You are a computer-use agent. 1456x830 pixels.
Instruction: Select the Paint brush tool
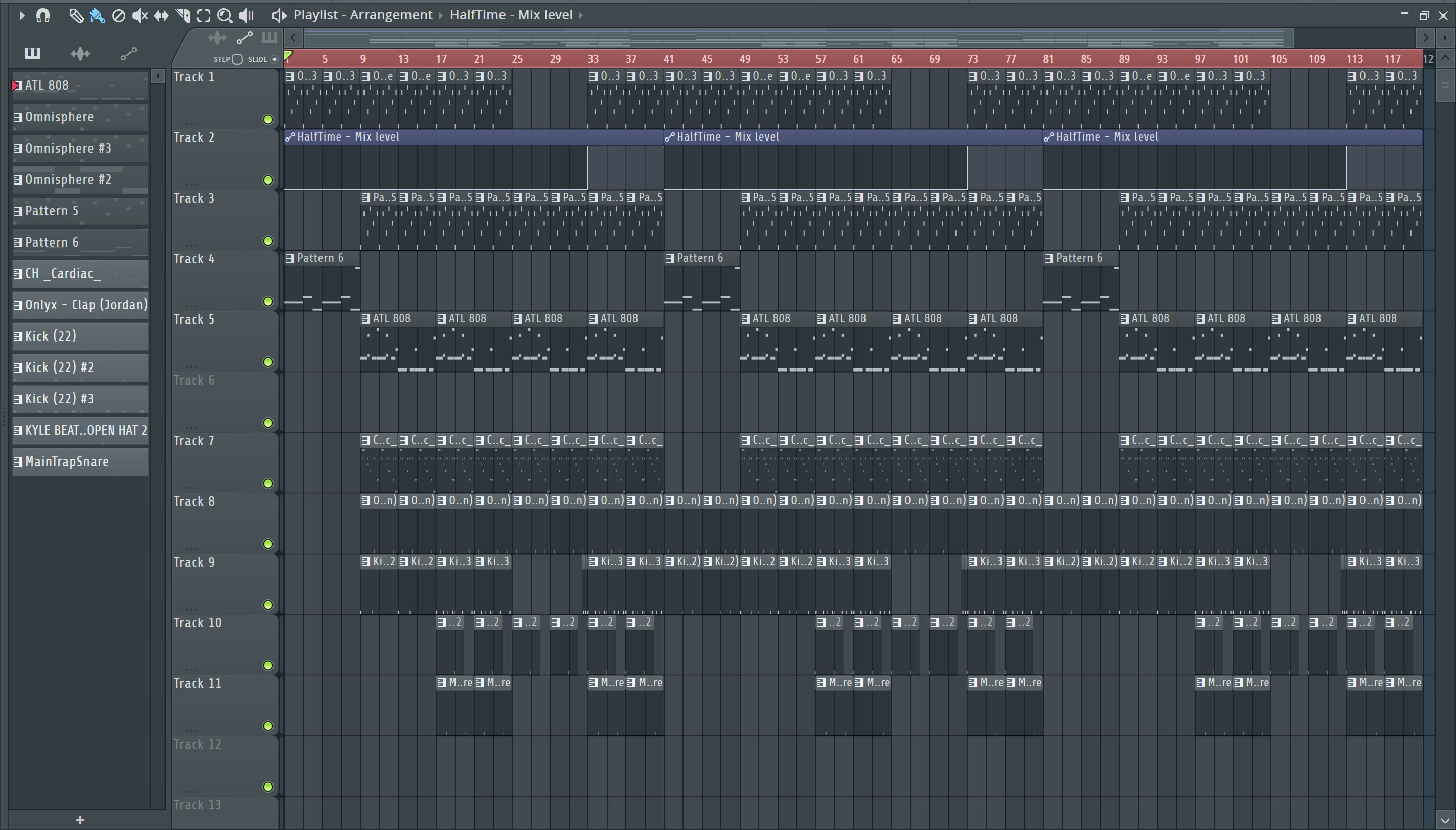[97, 15]
